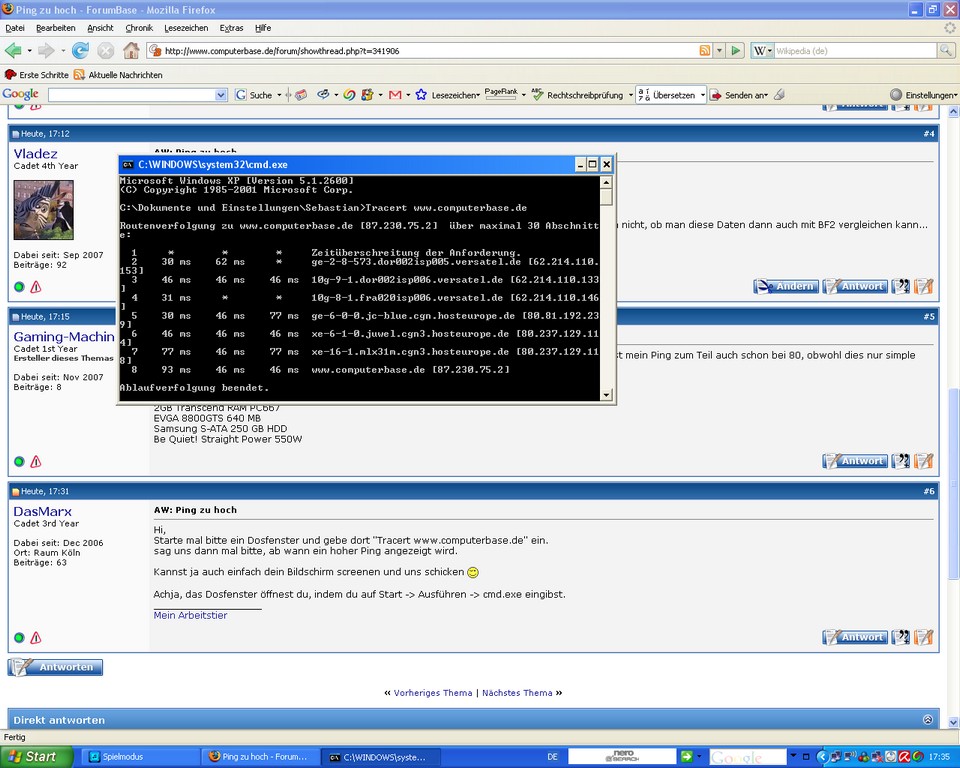Open the feed subscribe dropdown arrow
The width and height of the screenshot is (960, 768).
[719, 51]
